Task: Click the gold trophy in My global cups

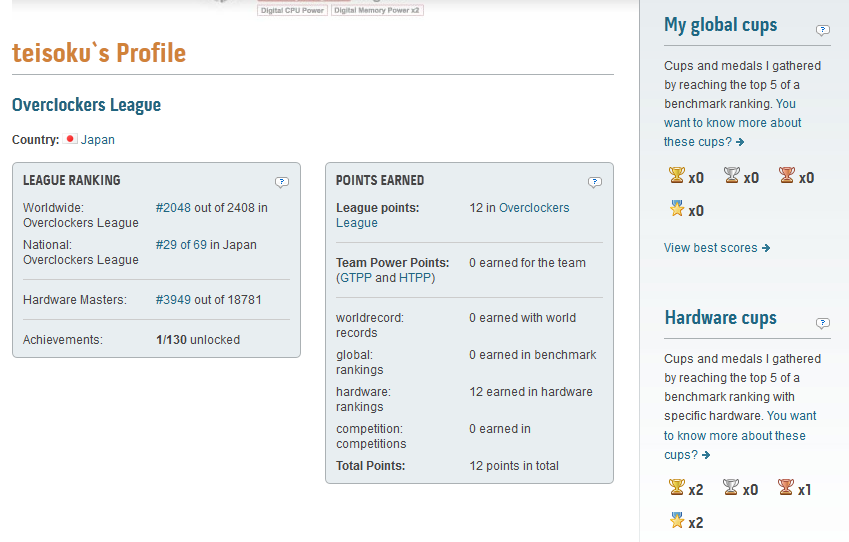Action: 676,176
